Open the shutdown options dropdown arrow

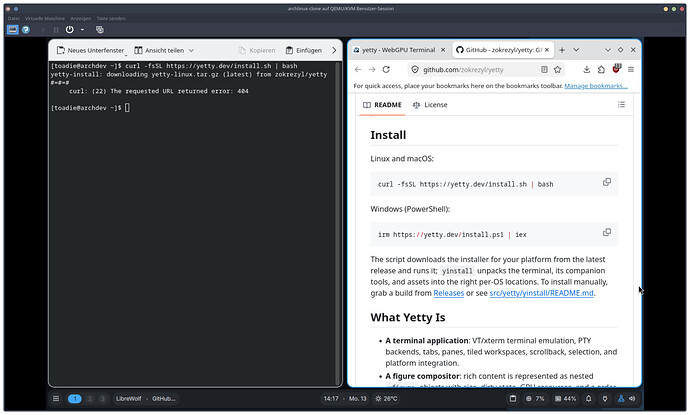[x=82, y=30]
